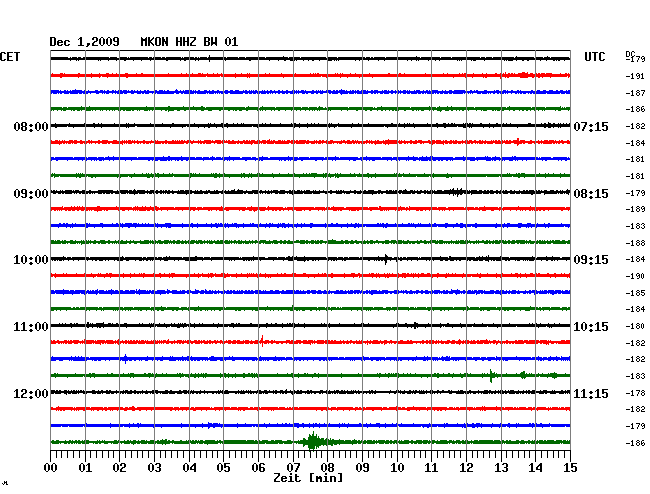650x494 pixels.
Task: Click the DC offset value '-191'
Action: pyautogui.click(x=635, y=76)
